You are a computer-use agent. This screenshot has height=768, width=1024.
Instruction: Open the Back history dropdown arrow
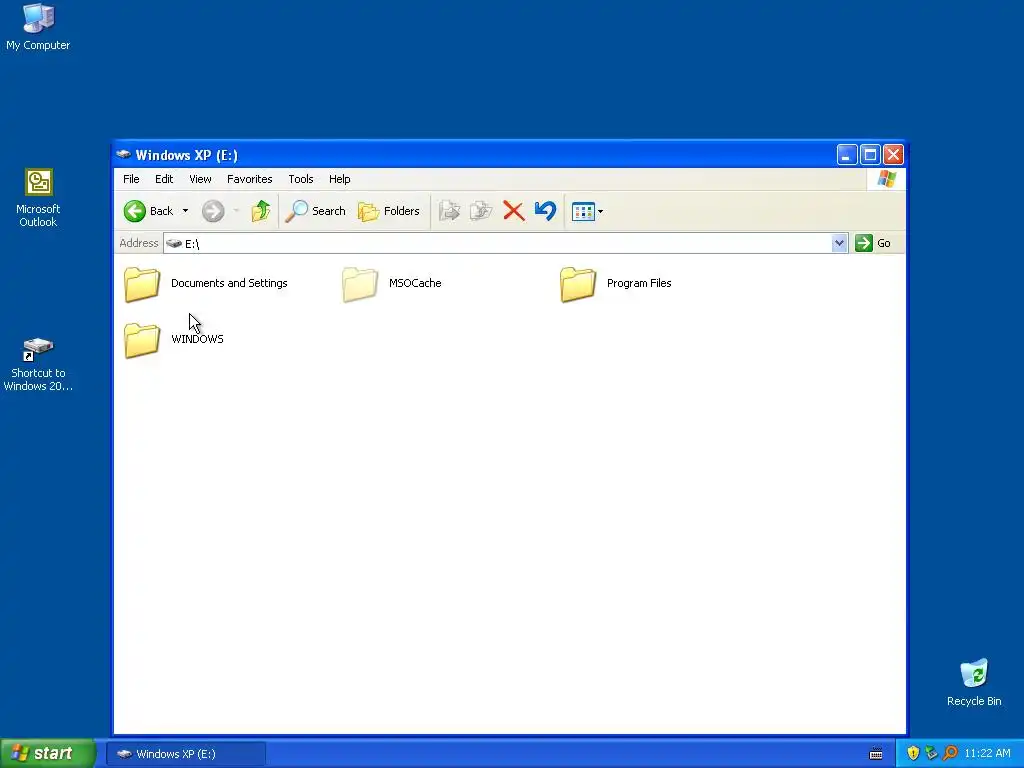pyautogui.click(x=185, y=211)
